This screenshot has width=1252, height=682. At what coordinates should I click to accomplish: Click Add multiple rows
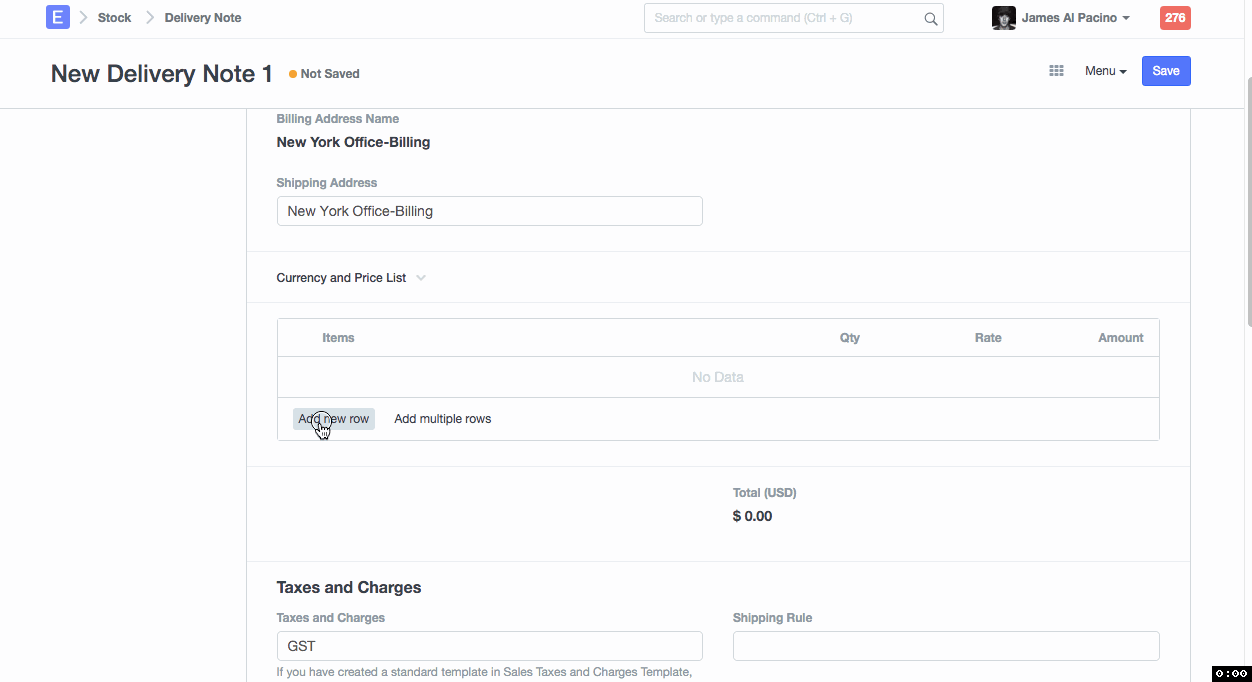pyautogui.click(x=442, y=419)
